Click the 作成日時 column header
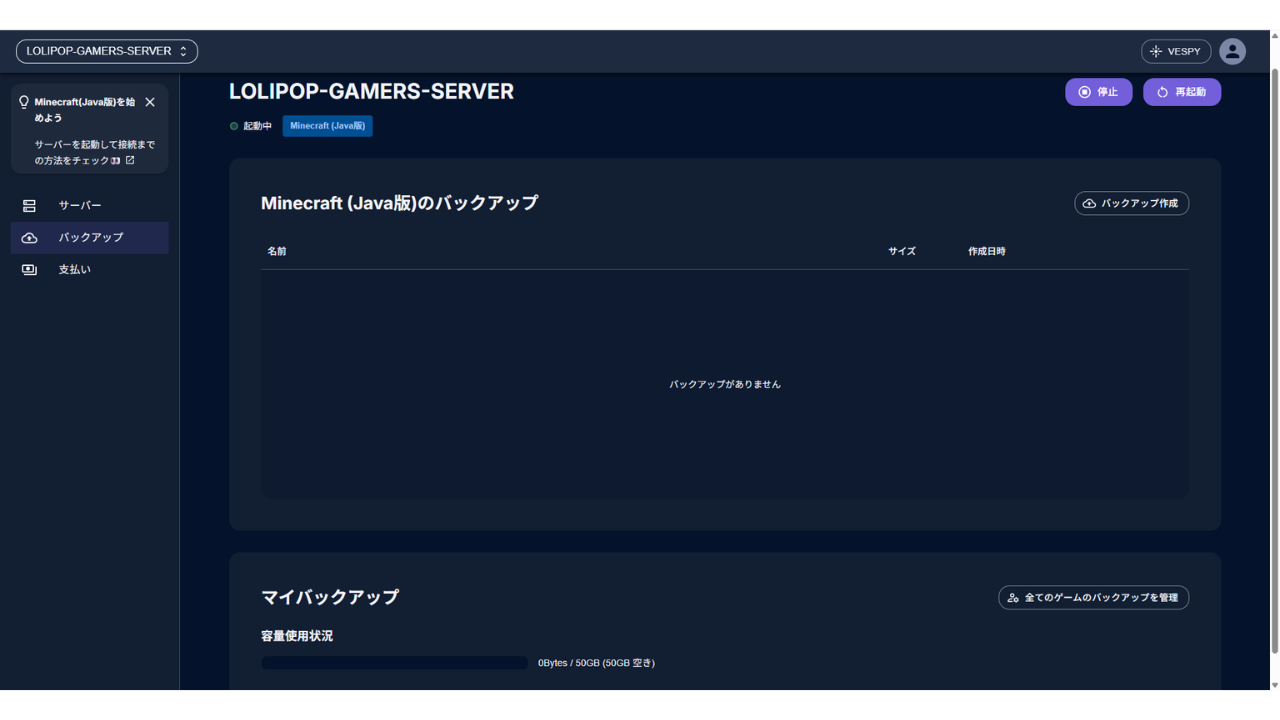Image resolution: width=1280 pixels, height=720 pixels. coord(987,251)
